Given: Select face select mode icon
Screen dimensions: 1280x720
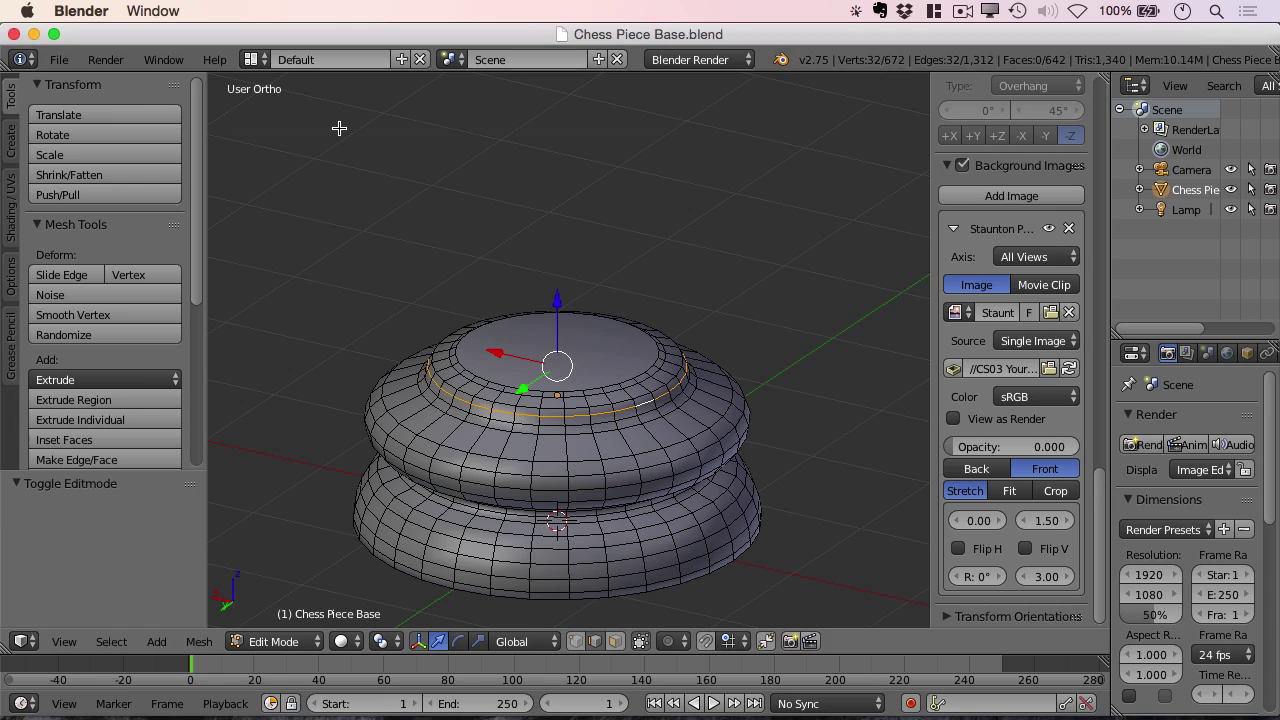Looking at the screenshot, I should pos(616,641).
